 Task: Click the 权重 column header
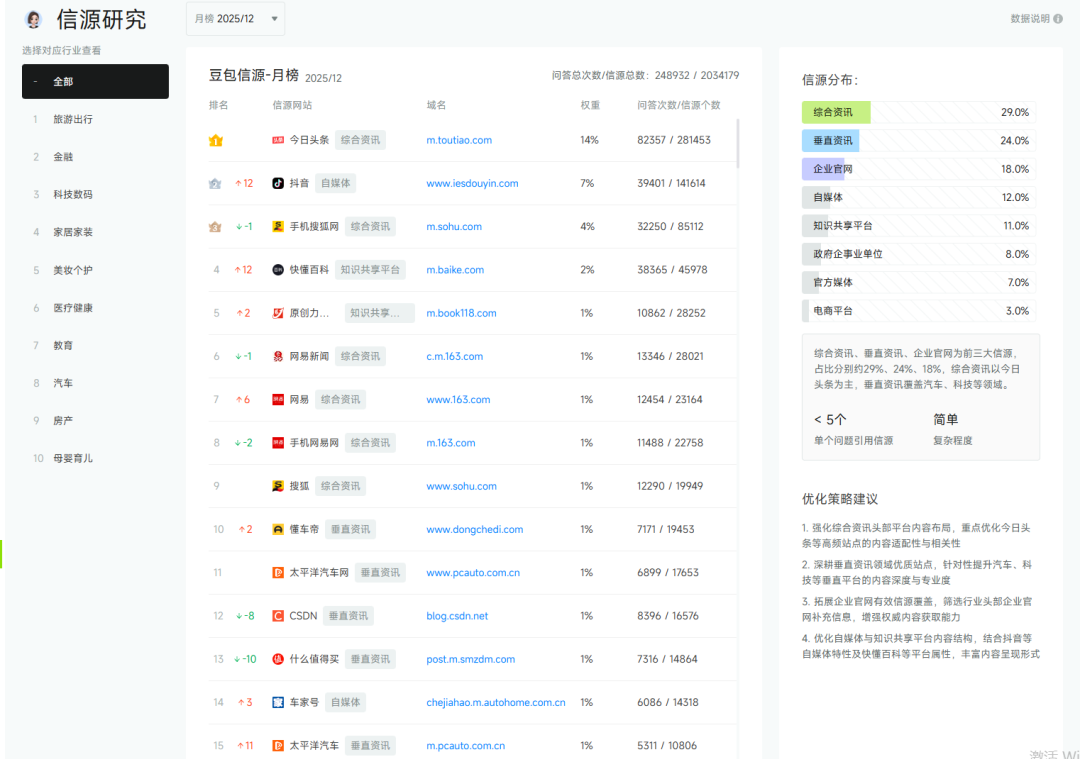[590, 105]
